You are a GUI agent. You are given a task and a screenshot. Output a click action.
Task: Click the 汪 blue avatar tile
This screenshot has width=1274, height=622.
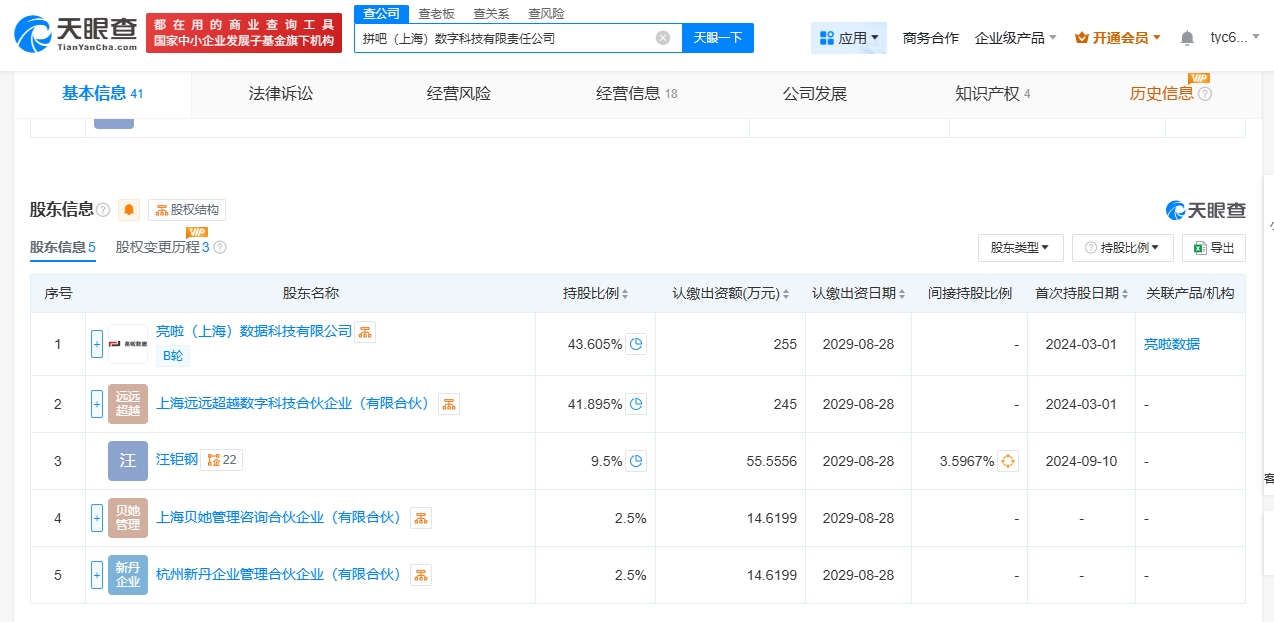[128, 461]
